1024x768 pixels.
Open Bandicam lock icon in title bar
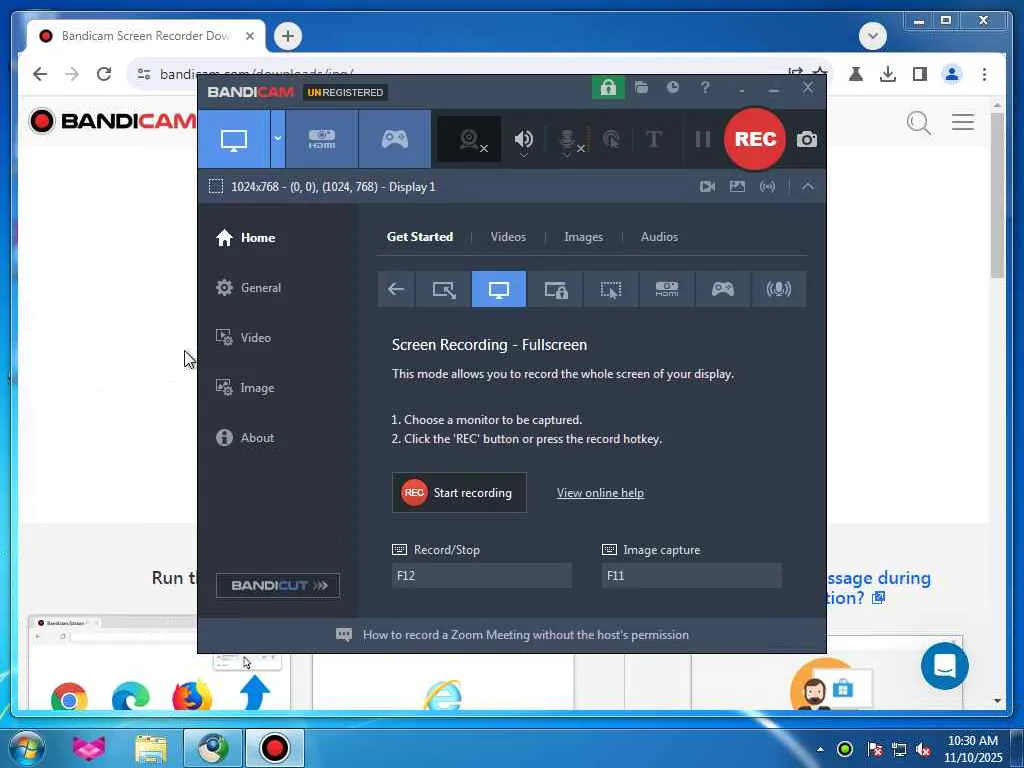[608, 88]
